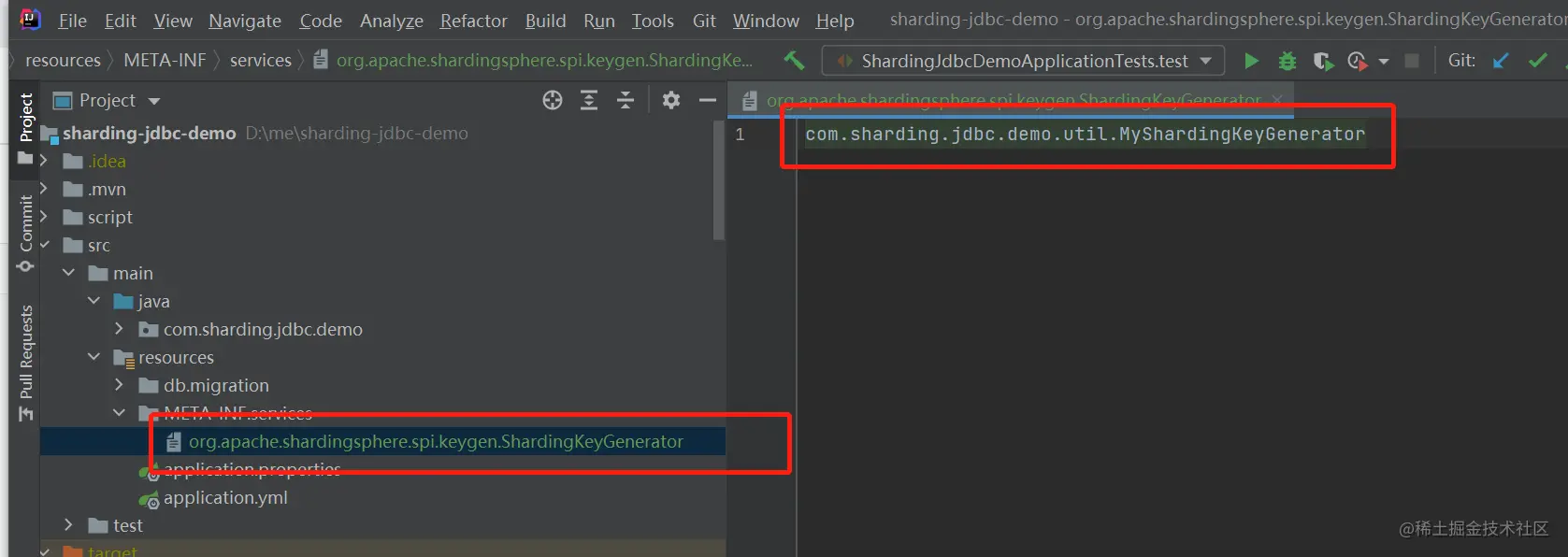Collapse the java folder
The height and width of the screenshot is (557, 1568).
pyautogui.click(x=94, y=301)
